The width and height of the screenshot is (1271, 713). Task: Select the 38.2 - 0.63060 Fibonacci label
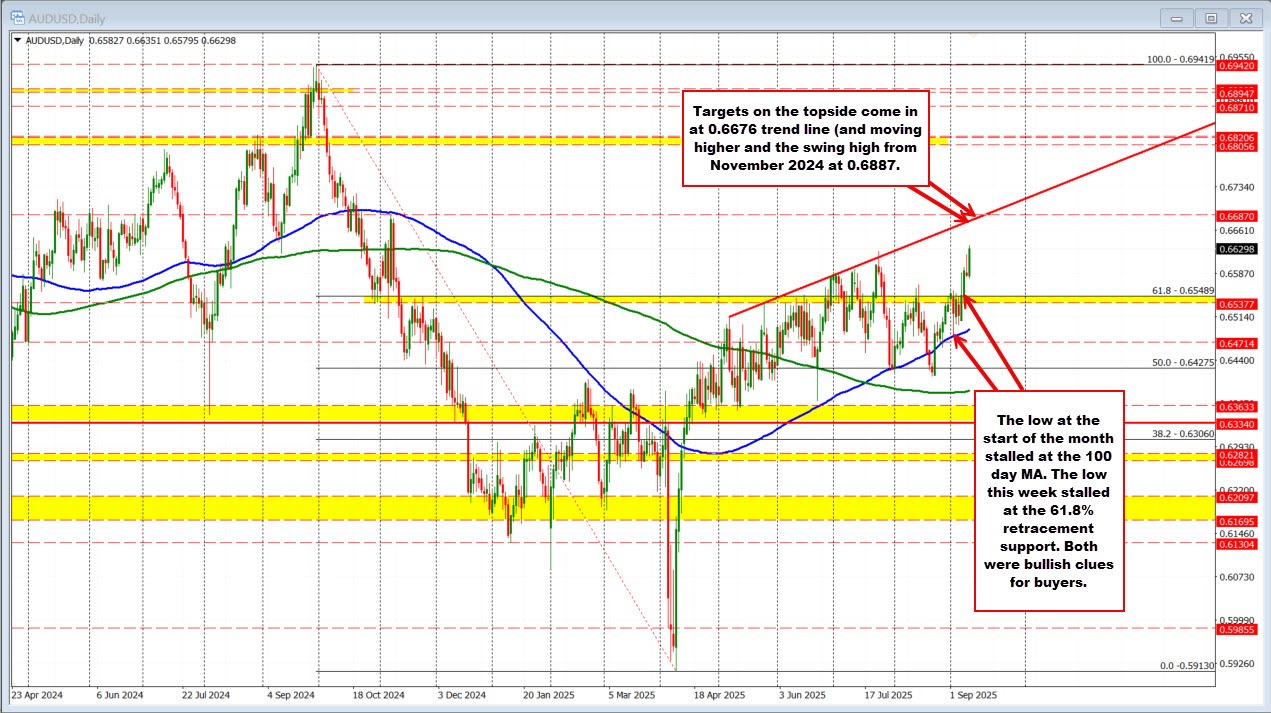(1181, 434)
